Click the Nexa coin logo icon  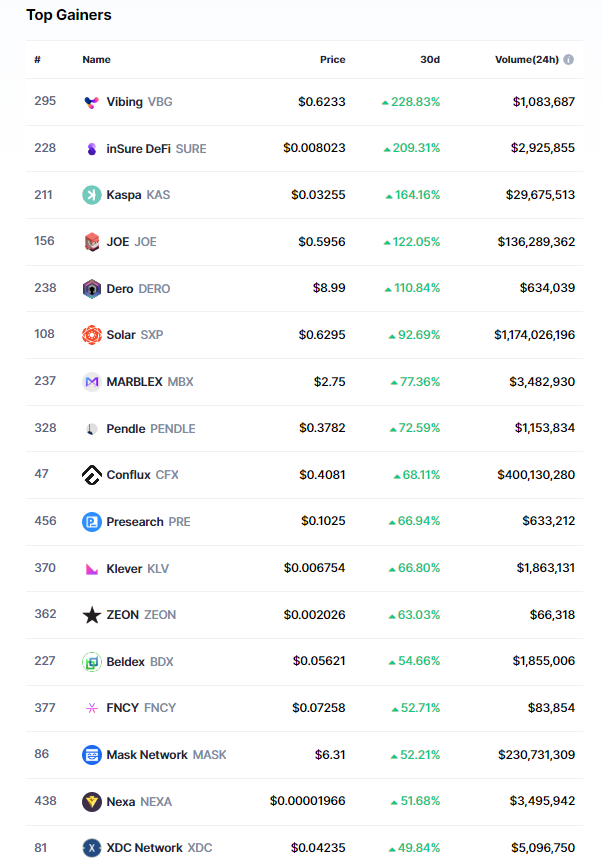pyautogui.click(x=92, y=802)
